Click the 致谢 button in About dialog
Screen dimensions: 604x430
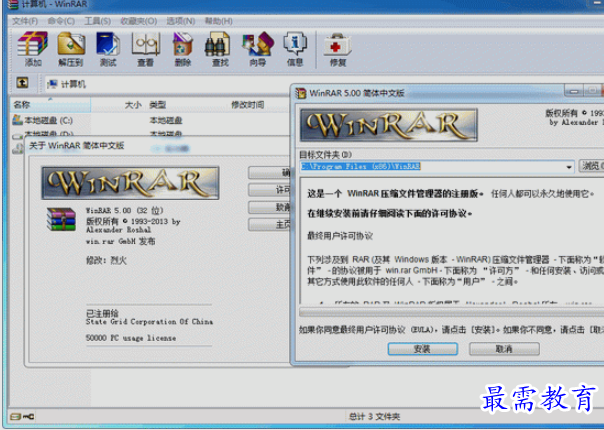coord(269,207)
